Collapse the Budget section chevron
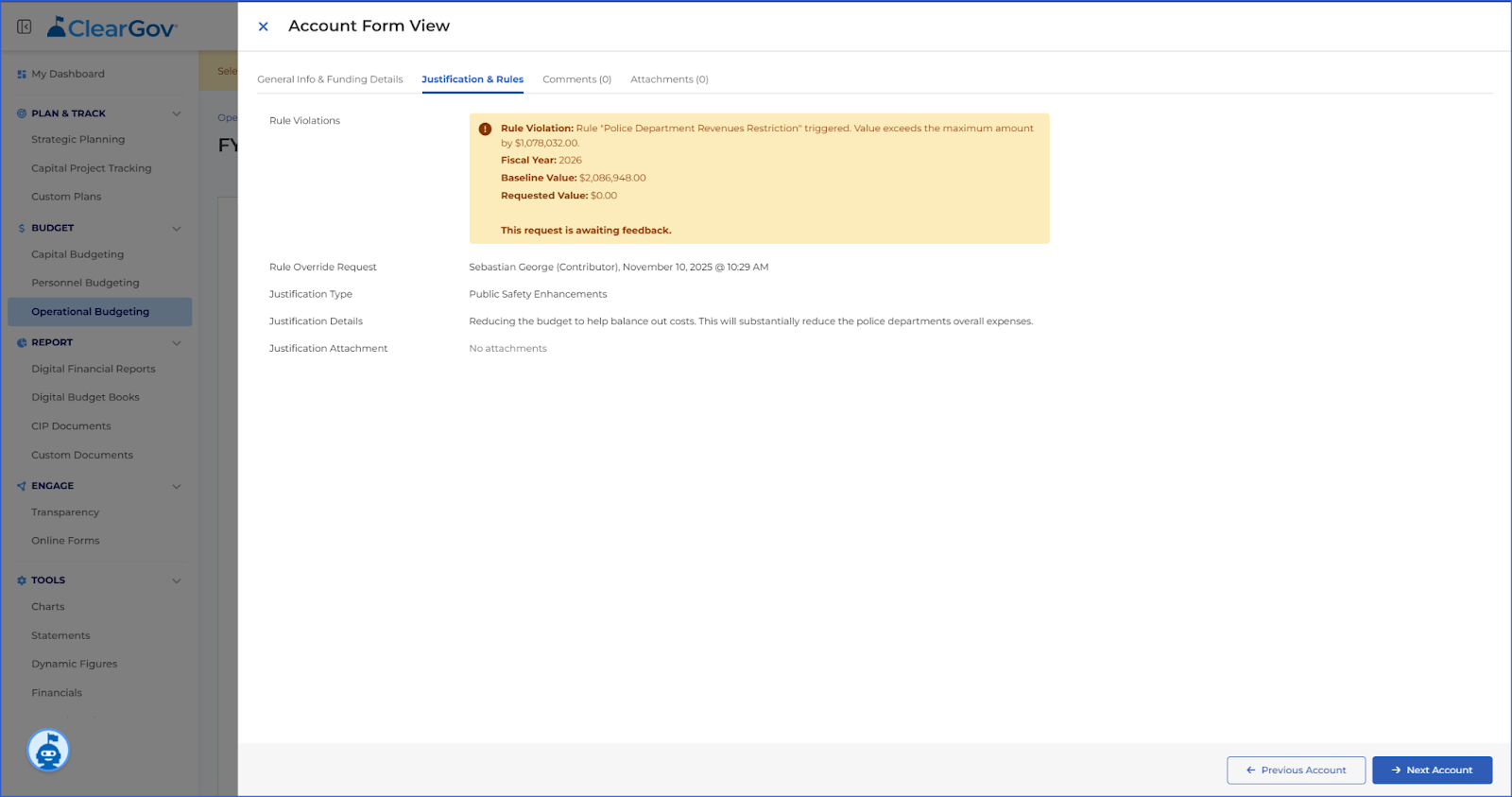 point(177,228)
